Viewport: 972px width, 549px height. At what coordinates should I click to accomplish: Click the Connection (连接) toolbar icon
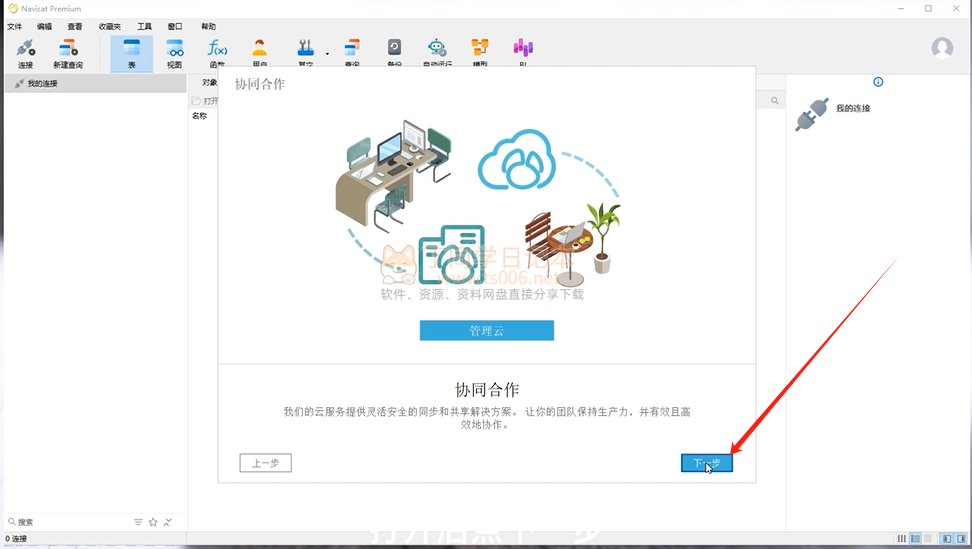tap(25, 53)
